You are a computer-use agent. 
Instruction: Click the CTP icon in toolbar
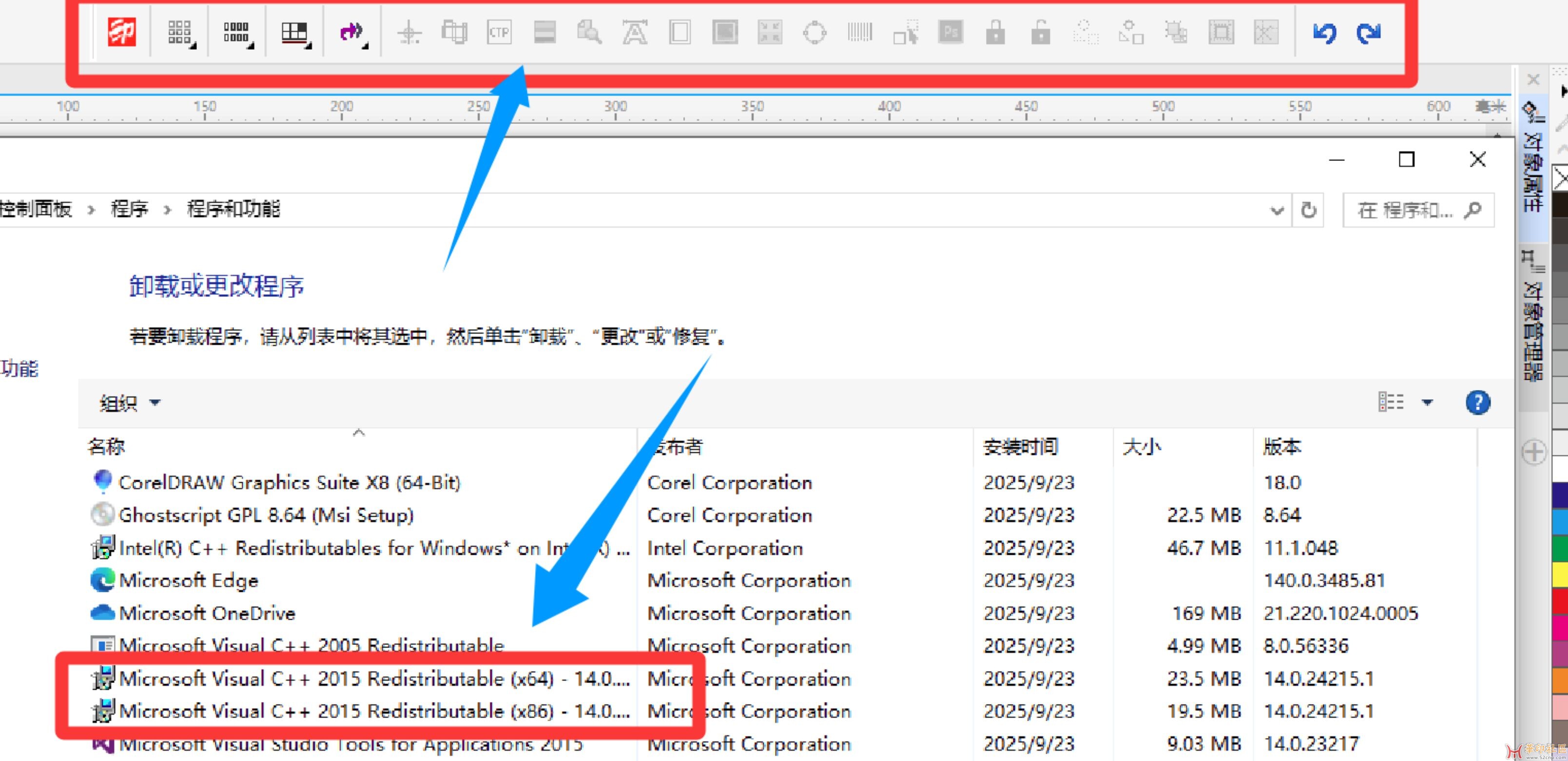click(499, 32)
